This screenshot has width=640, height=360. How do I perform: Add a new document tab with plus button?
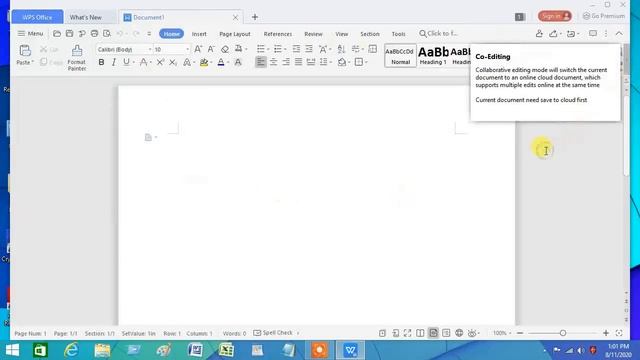(255, 17)
